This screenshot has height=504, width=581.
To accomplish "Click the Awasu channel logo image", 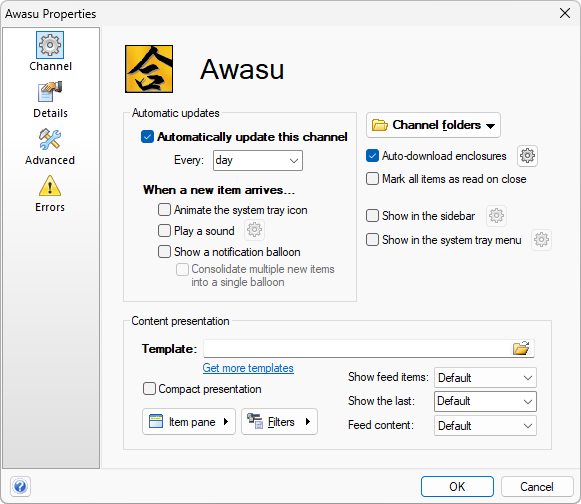I will pyautogui.click(x=149, y=69).
